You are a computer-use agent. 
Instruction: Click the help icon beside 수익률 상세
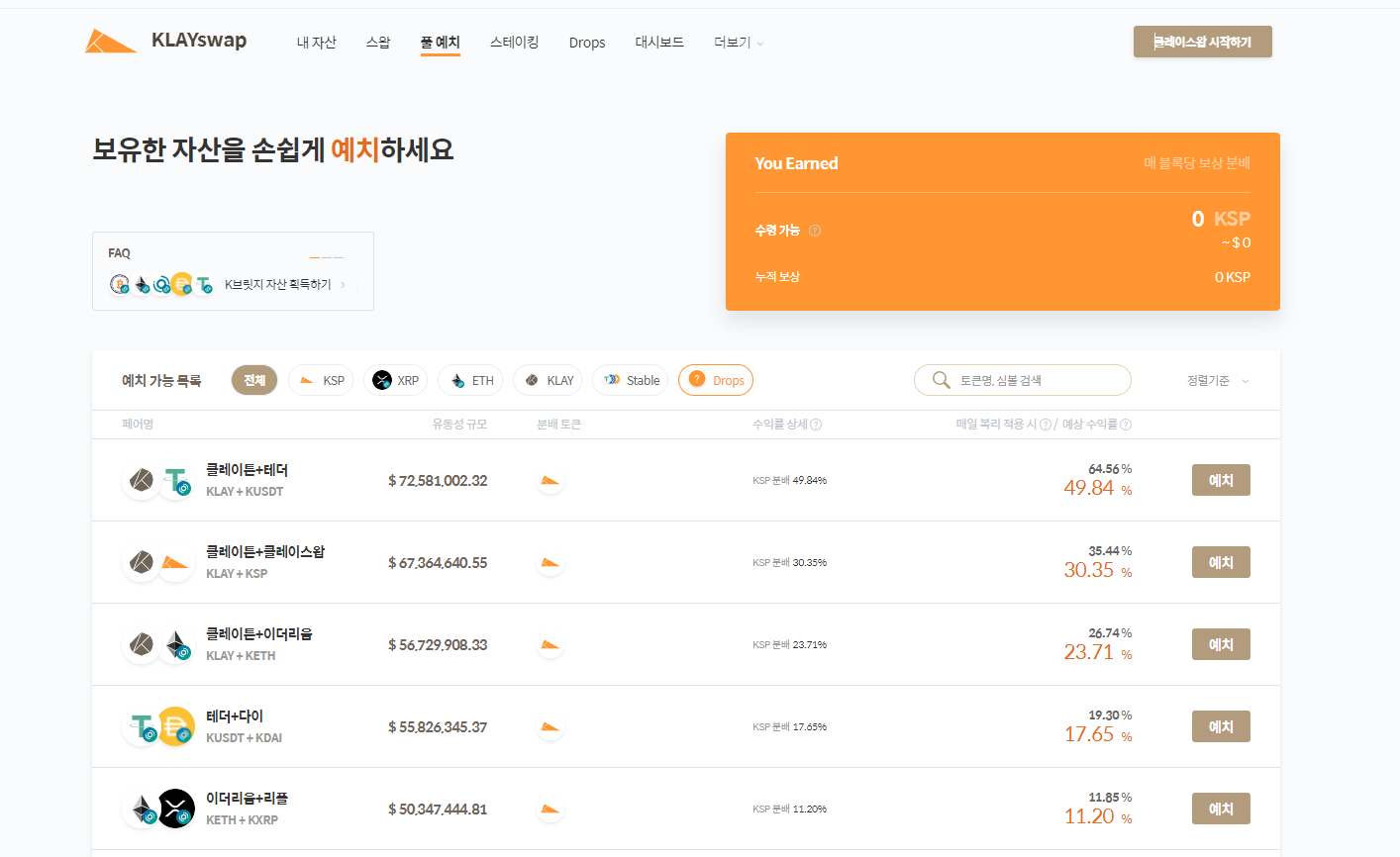pos(816,425)
